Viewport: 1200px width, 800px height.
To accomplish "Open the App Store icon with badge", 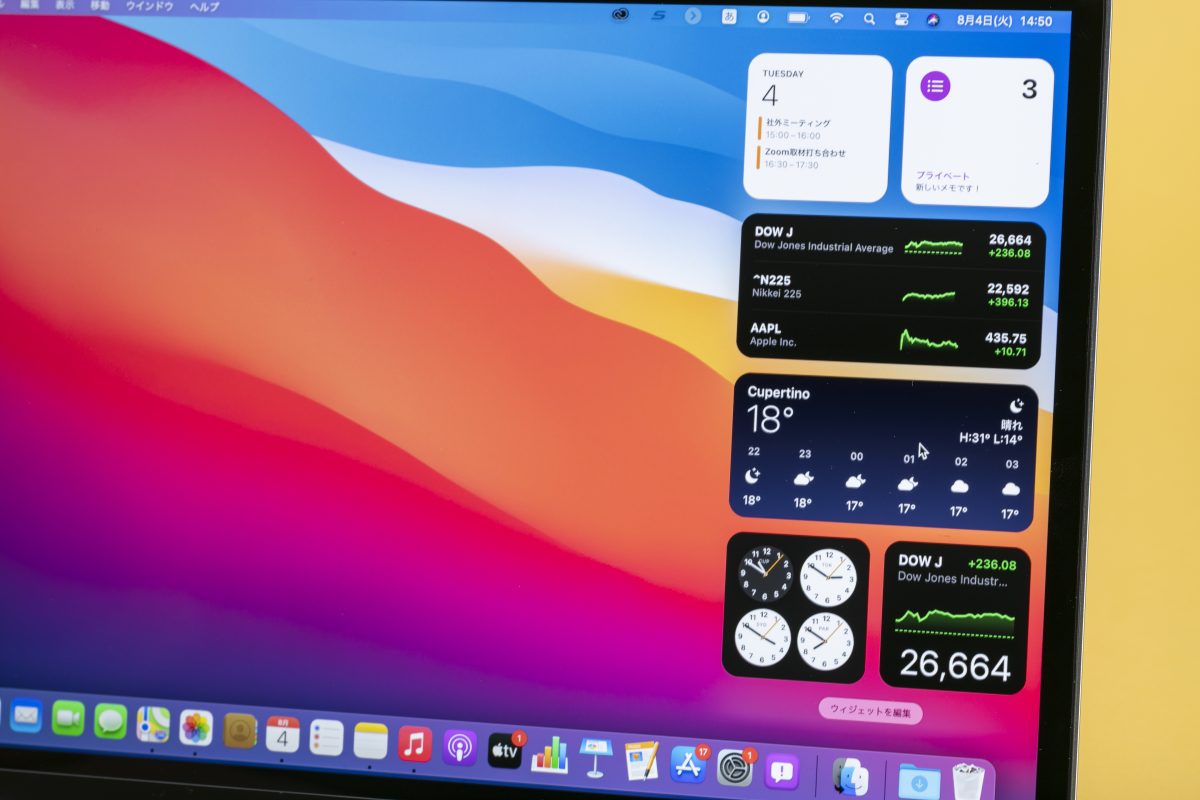I will click(x=688, y=764).
